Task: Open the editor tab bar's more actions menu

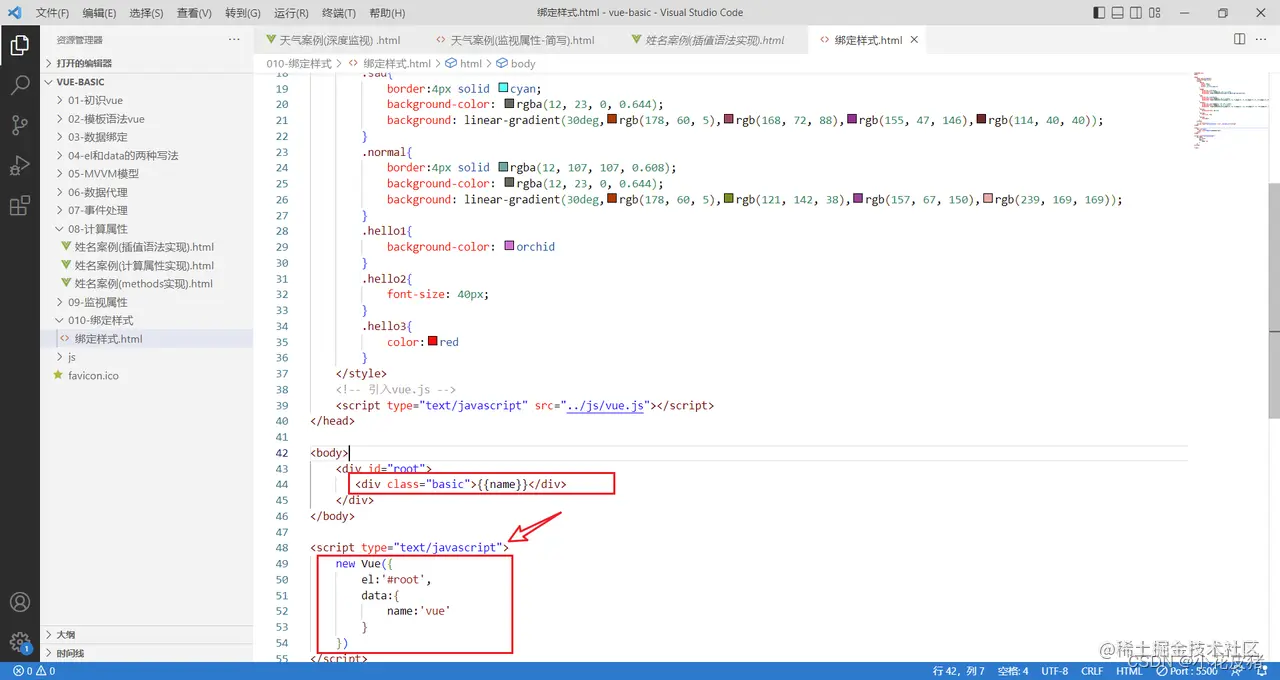Action: click(1262, 39)
